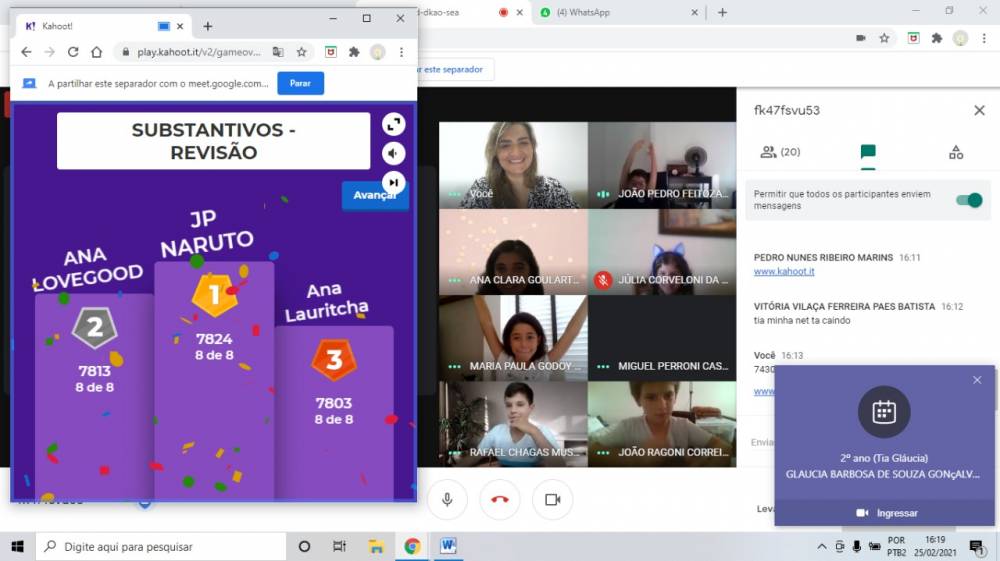
Task: Click Parar to stop sharing
Action: (300, 83)
